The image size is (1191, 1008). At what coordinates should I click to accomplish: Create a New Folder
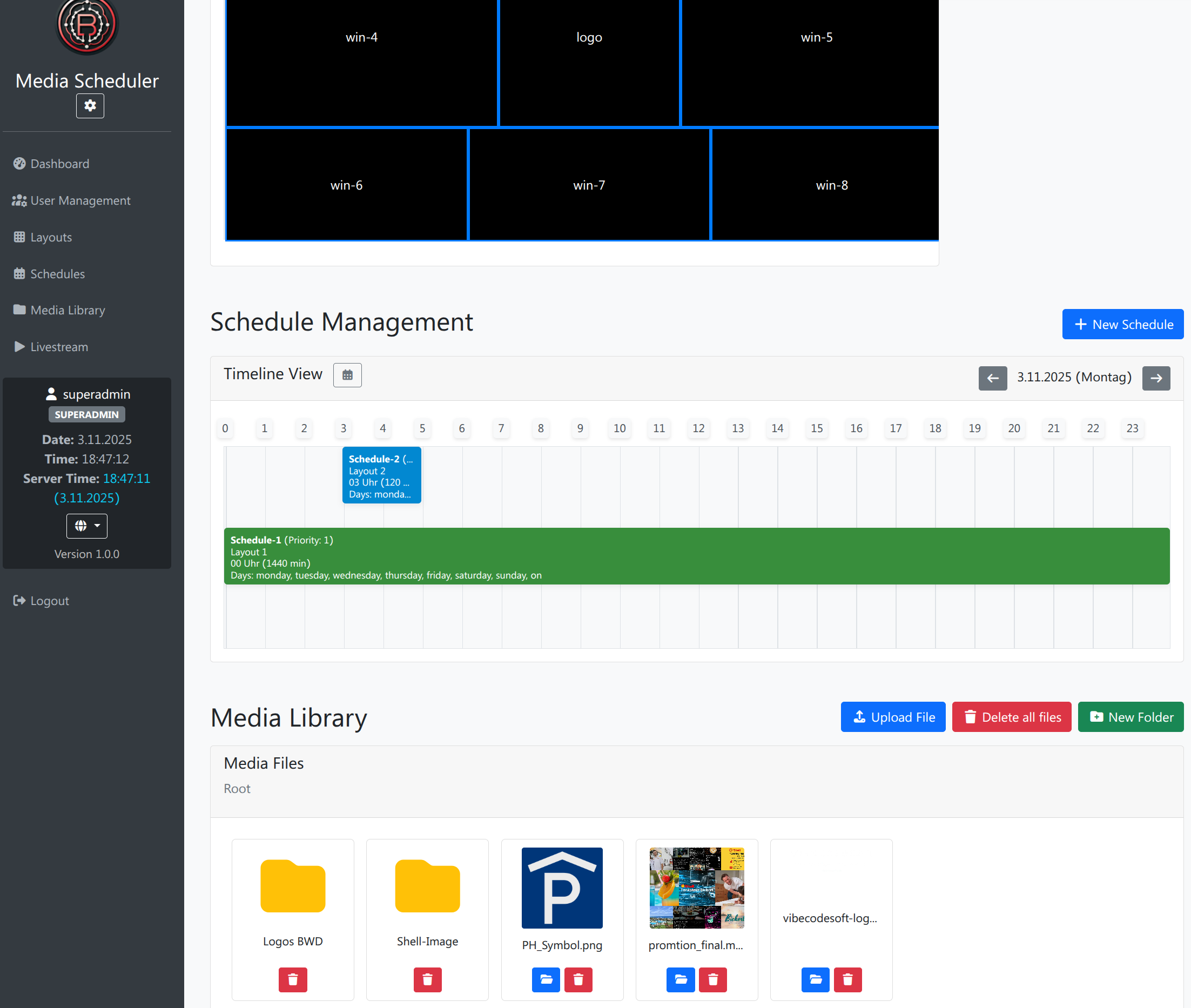pos(1131,717)
